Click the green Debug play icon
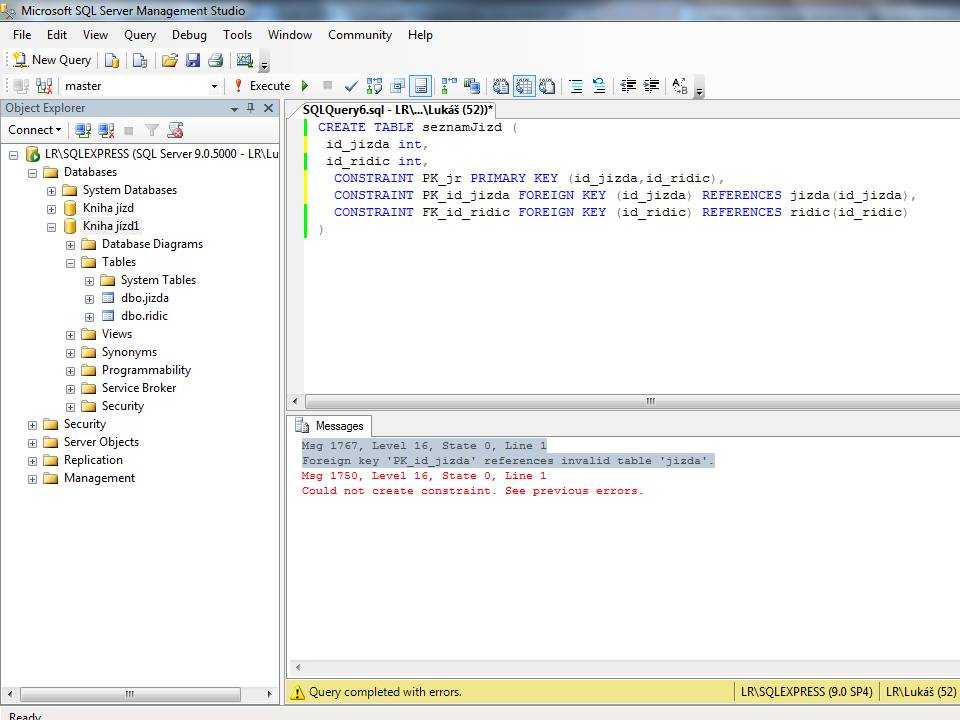960x720 pixels. click(305, 86)
